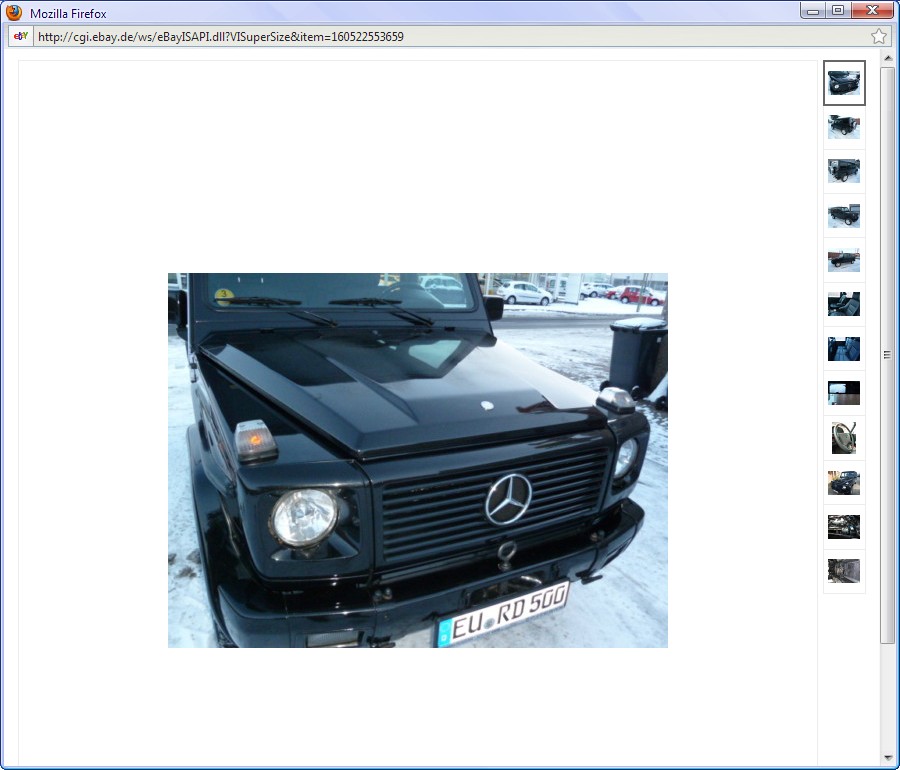Close the Firefox popup window
Image resolution: width=900 pixels, height=770 pixels.
click(x=872, y=11)
